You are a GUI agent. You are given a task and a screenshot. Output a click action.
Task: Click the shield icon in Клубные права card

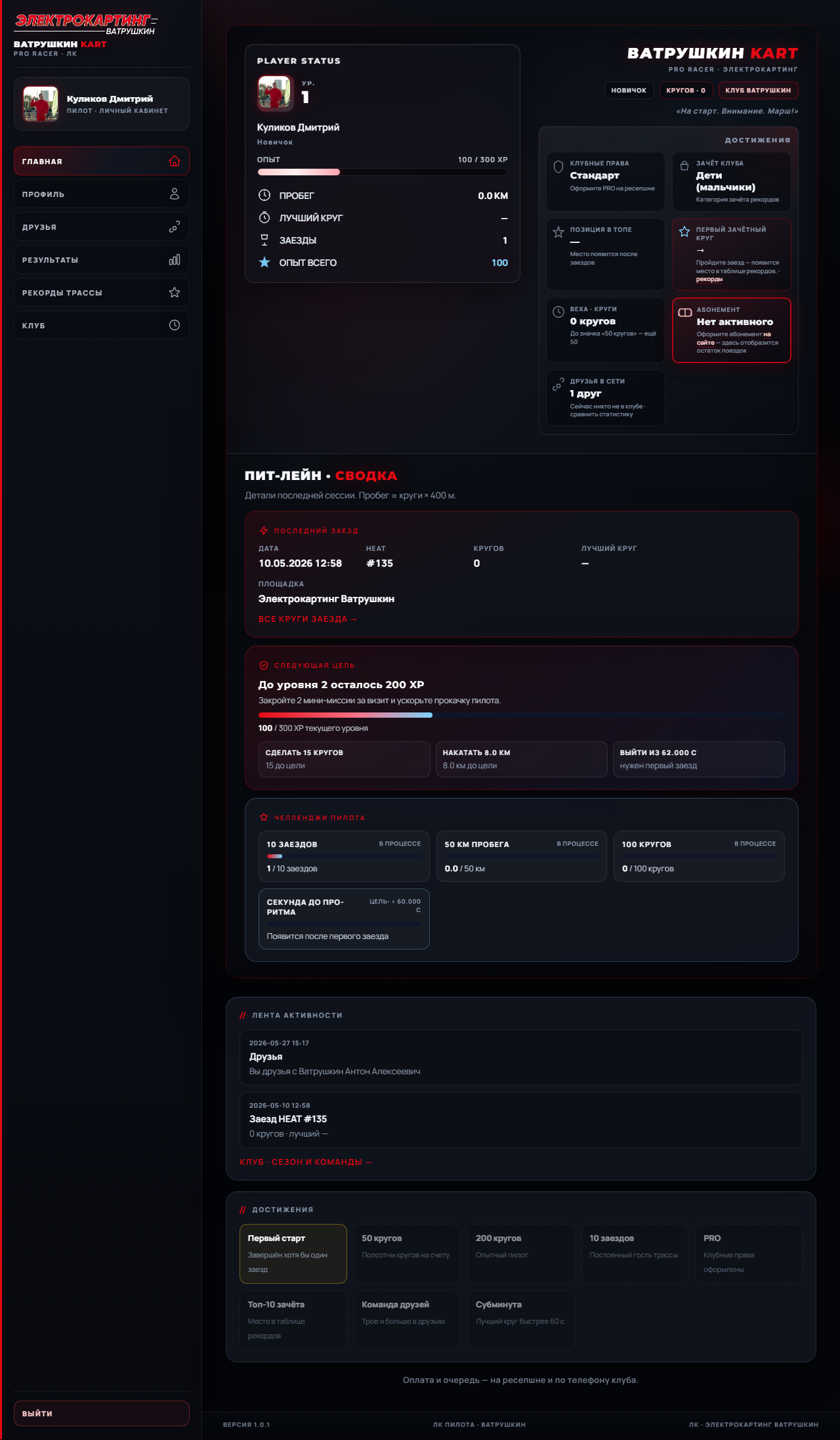[x=558, y=167]
